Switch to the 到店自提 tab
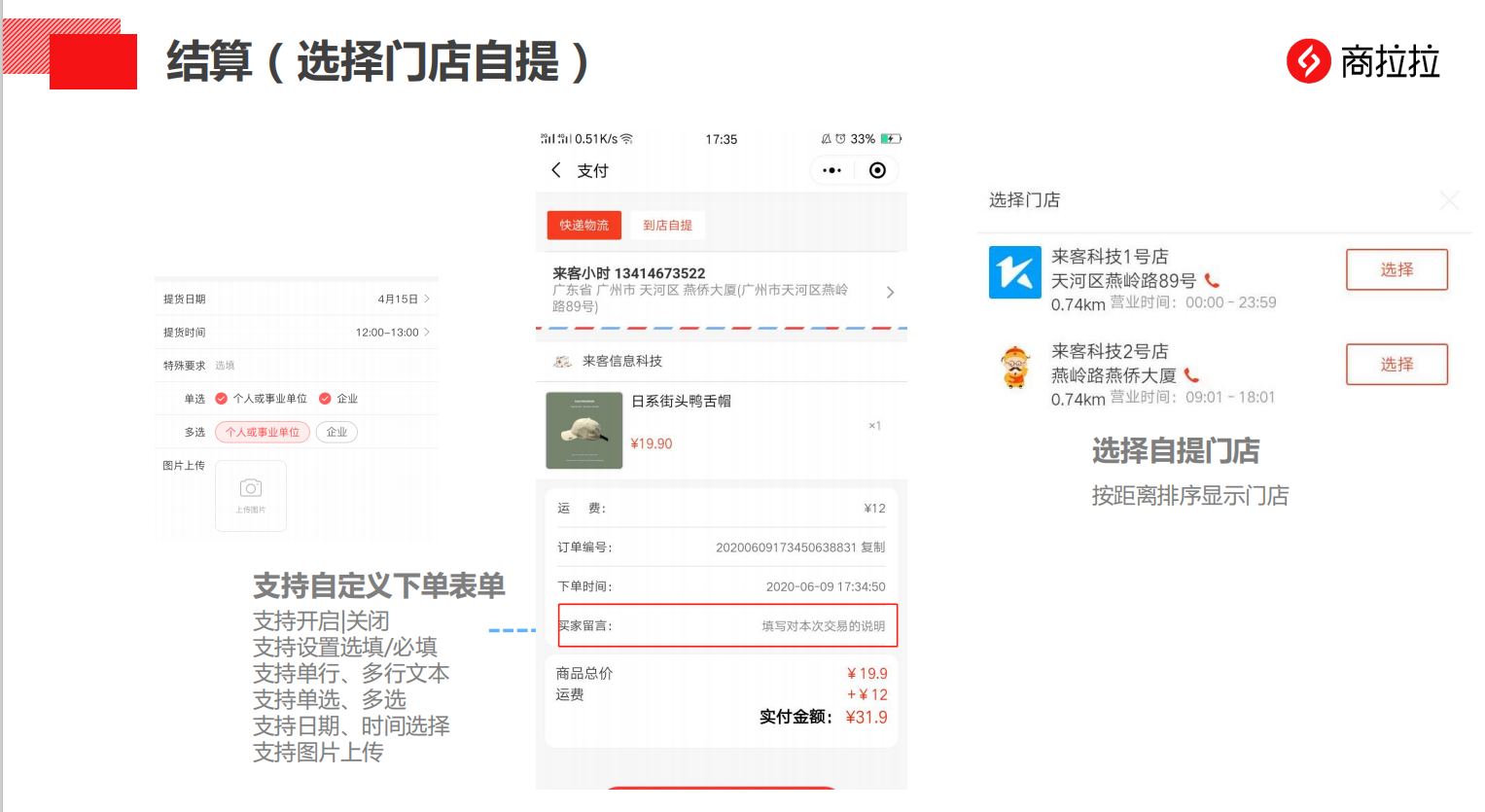This screenshot has width=1485, height=812. [667, 225]
